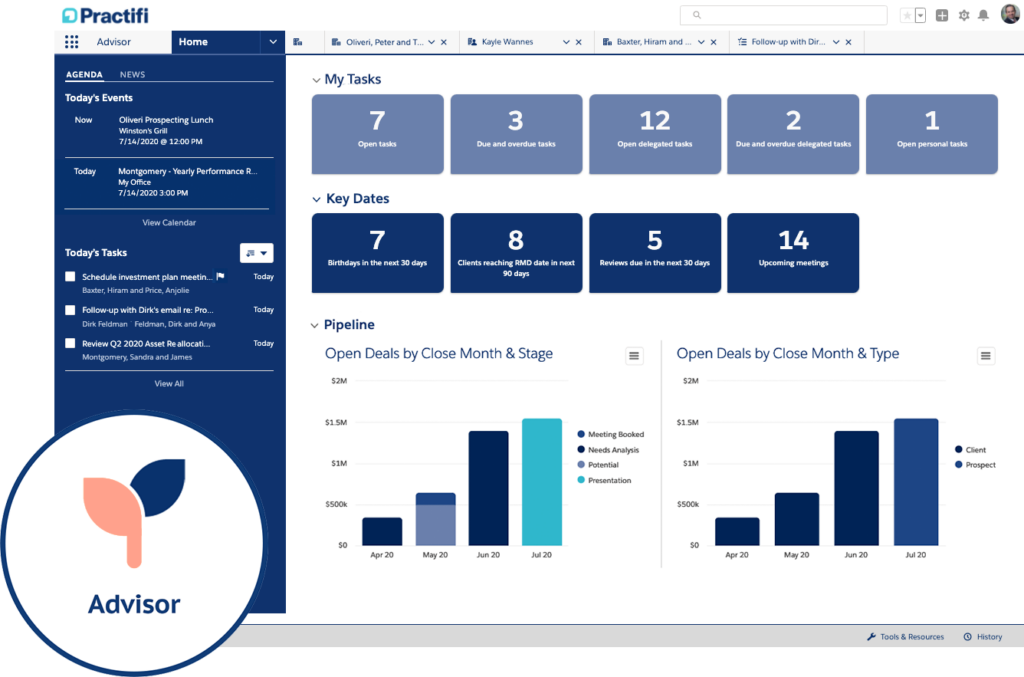Open the Home tab dropdown arrow
Image resolution: width=1024 pixels, height=677 pixels.
[271, 41]
